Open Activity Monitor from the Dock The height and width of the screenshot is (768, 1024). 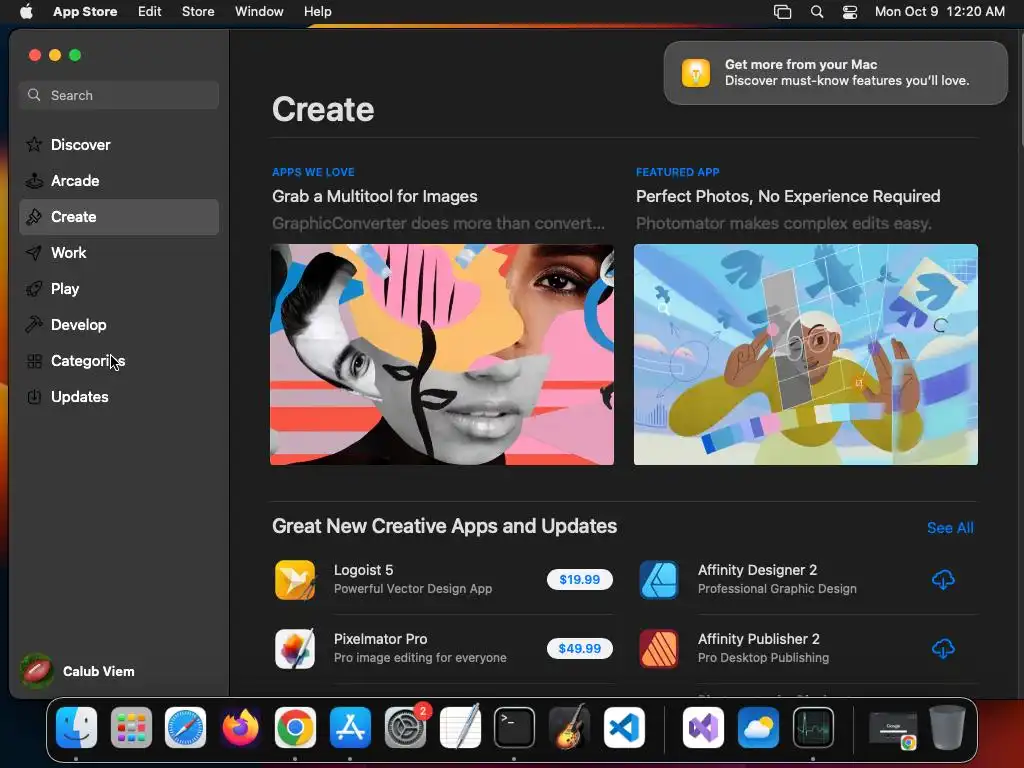click(x=813, y=727)
